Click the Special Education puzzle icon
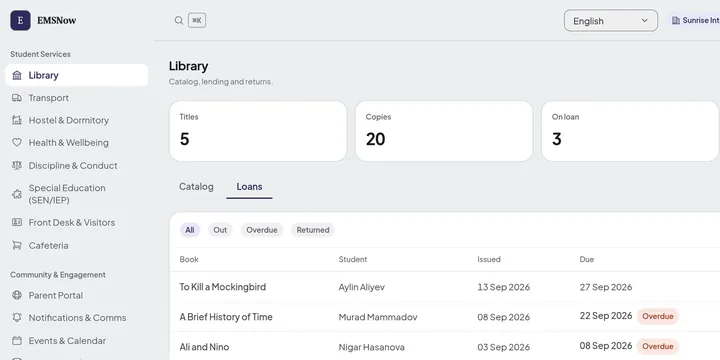The width and height of the screenshot is (720, 360). pos(17,194)
